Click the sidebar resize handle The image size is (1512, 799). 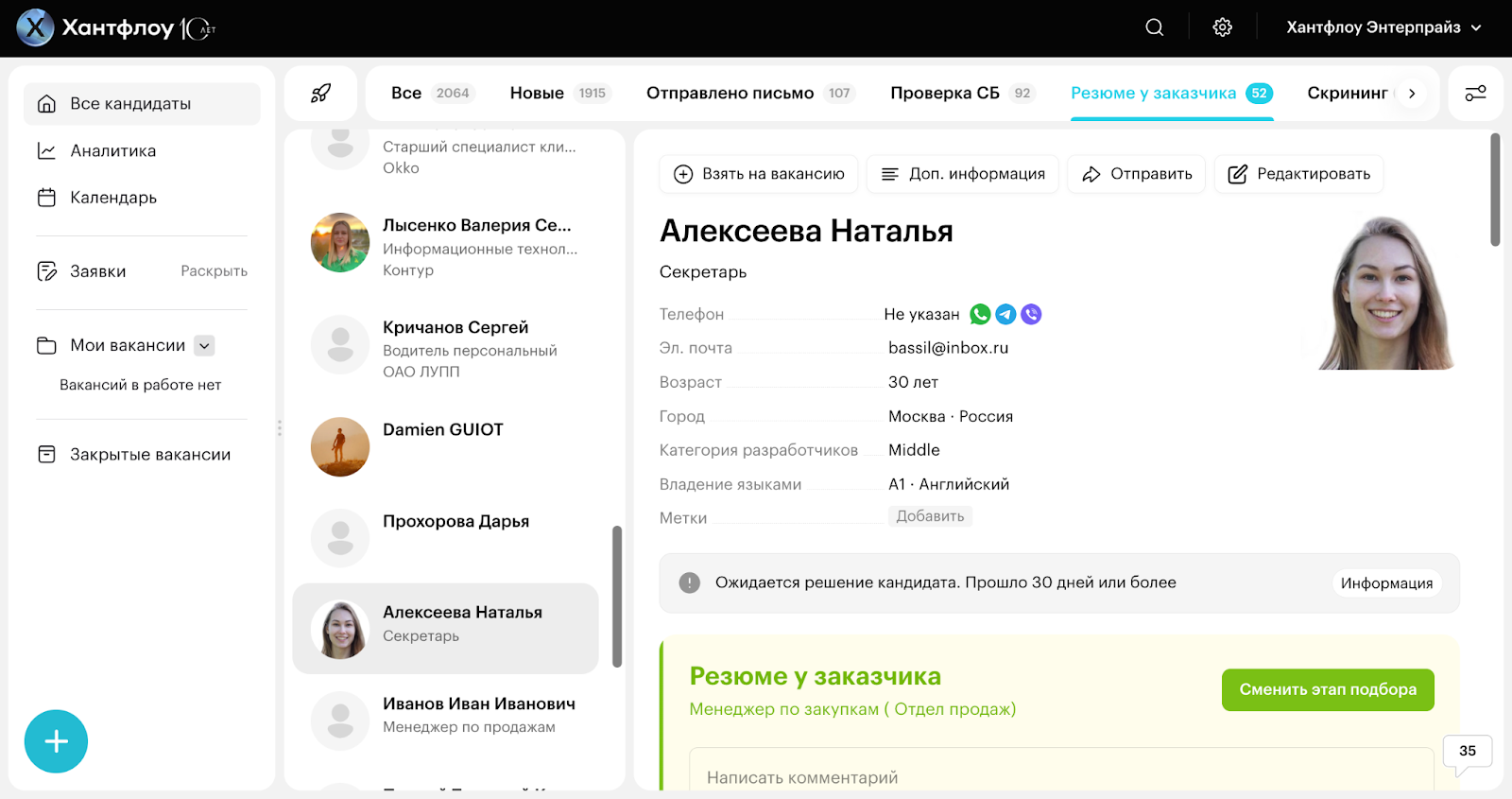[x=280, y=428]
